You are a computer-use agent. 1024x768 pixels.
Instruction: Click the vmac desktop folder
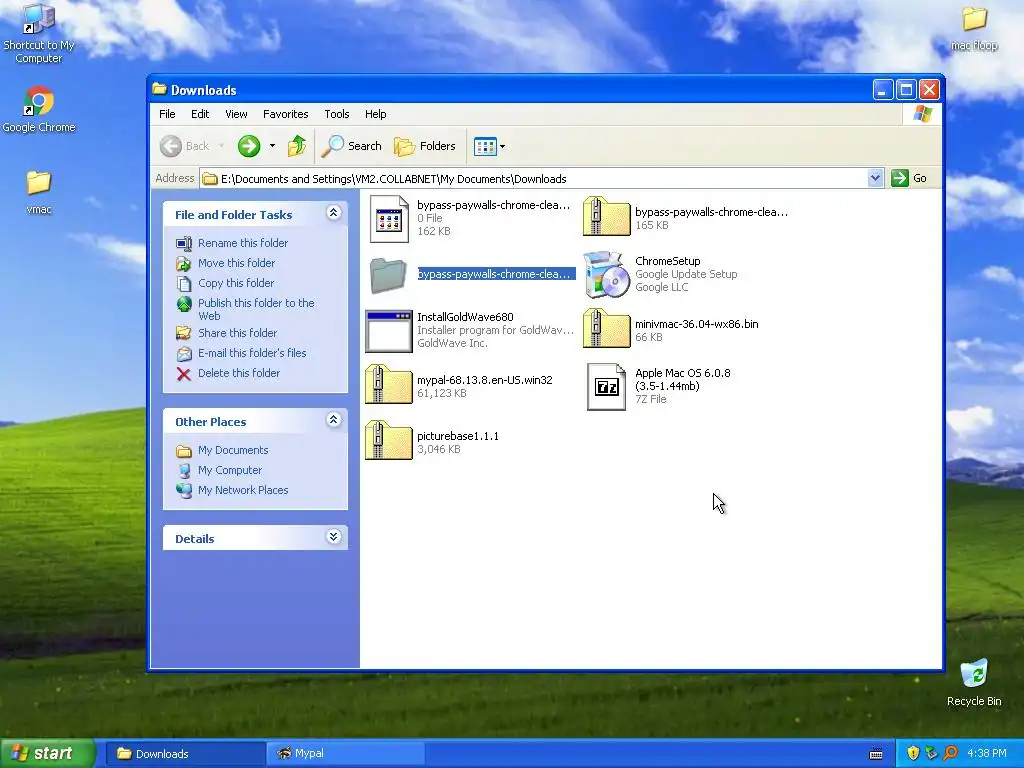click(39, 193)
